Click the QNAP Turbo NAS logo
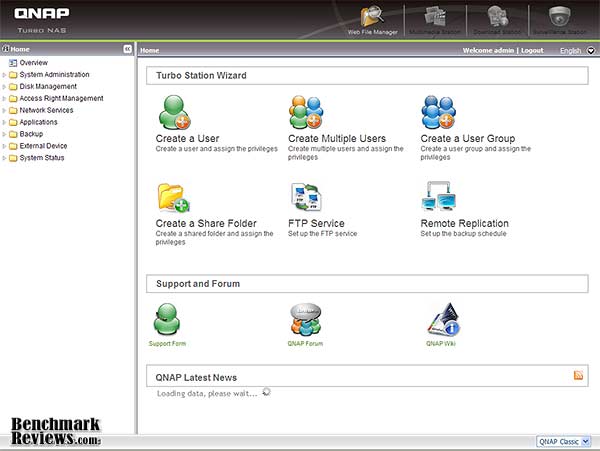The width and height of the screenshot is (600, 451). [x=42, y=20]
